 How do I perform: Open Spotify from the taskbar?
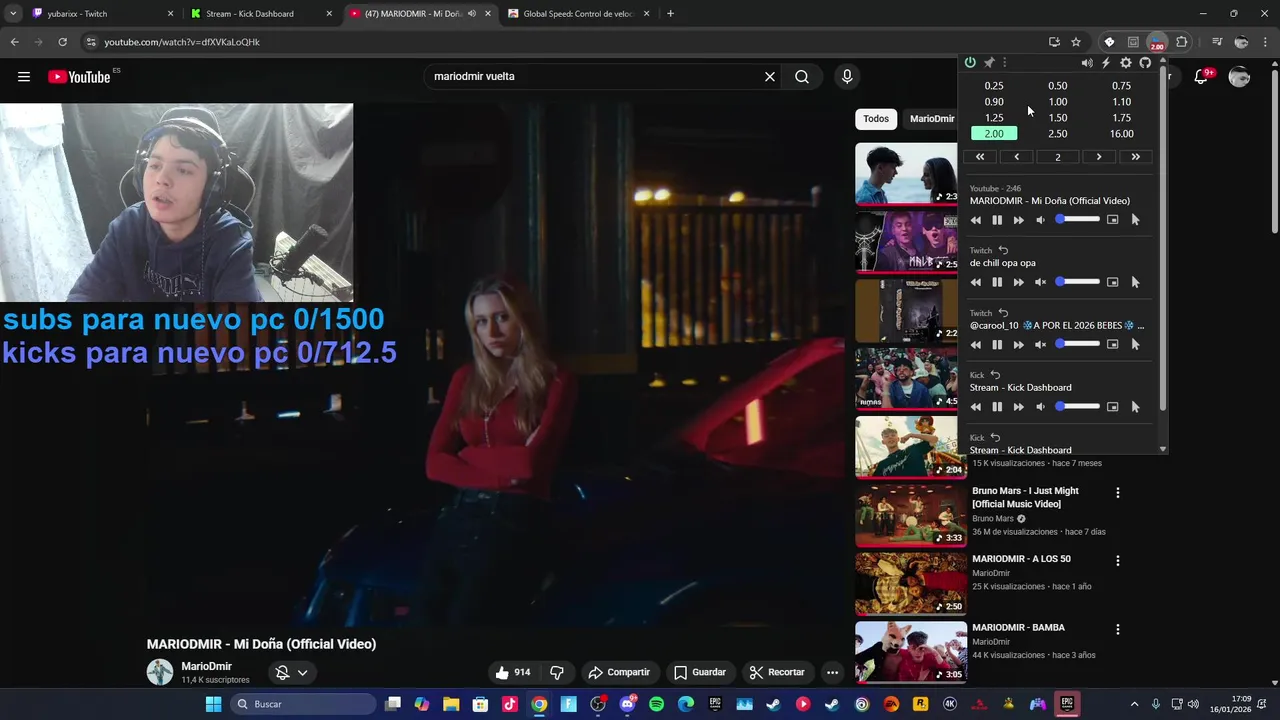point(656,704)
